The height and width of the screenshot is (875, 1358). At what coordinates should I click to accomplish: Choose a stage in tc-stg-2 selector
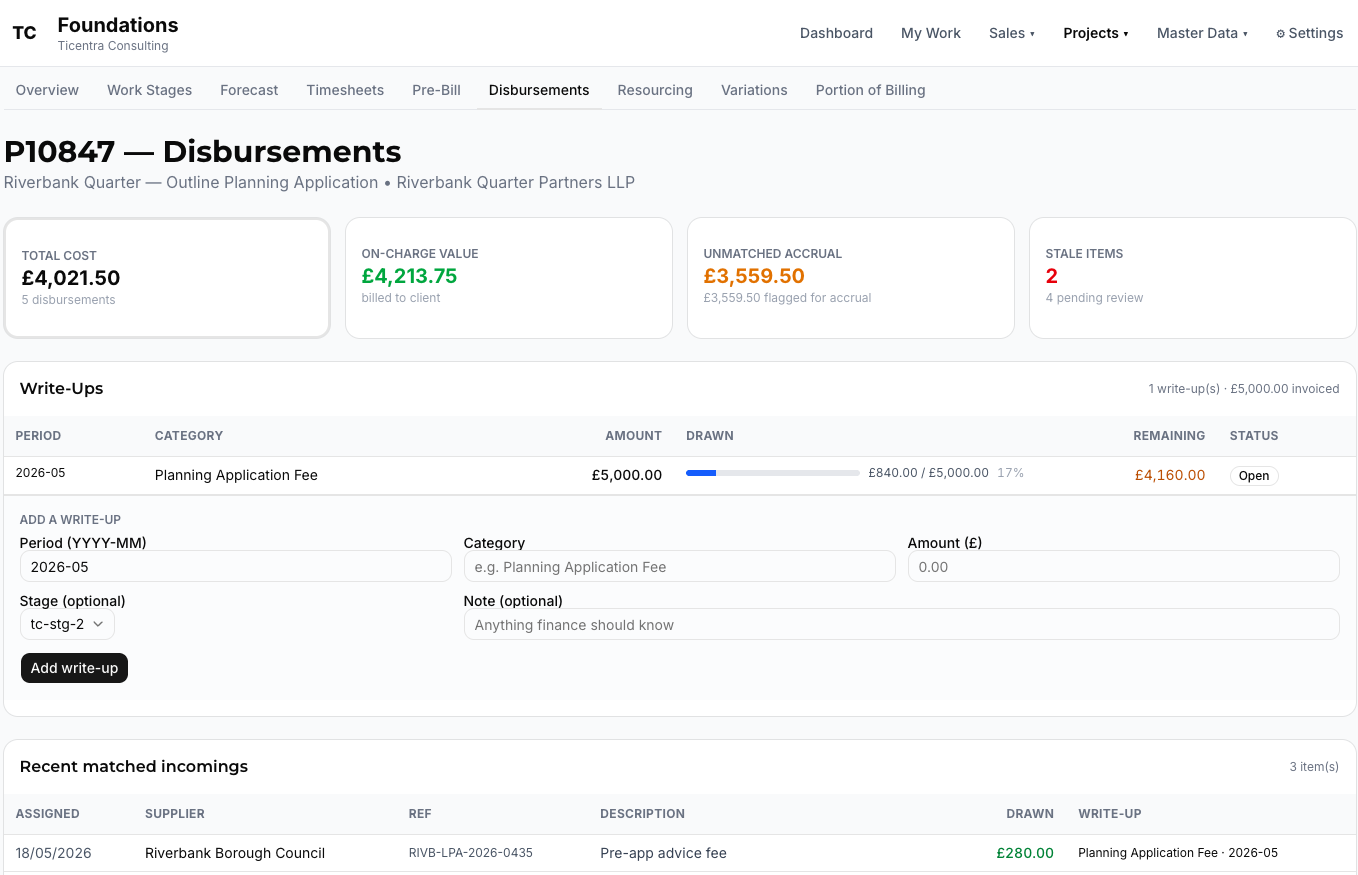(x=67, y=624)
